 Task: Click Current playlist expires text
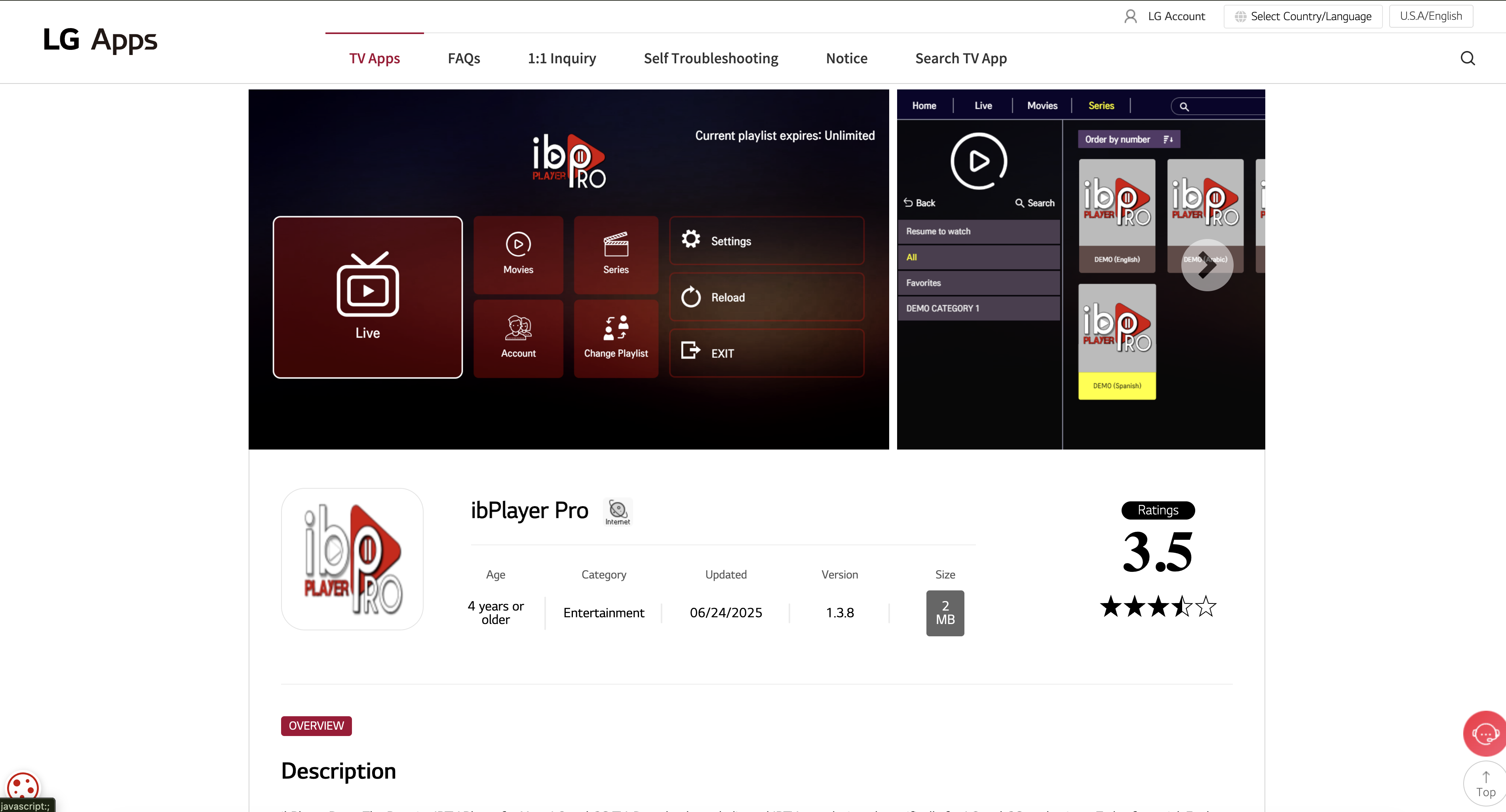(785, 135)
